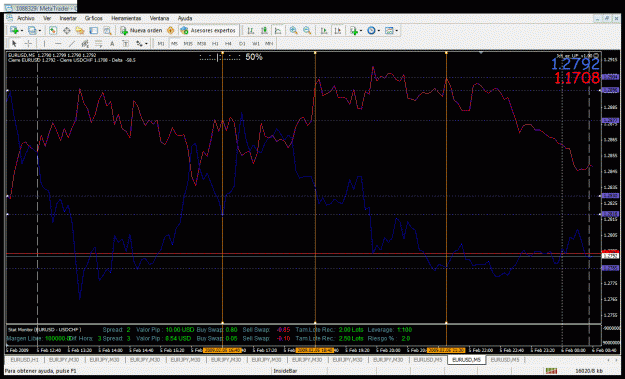The width and height of the screenshot is (625, 379).
Task: Select the arrow cursor tool
Action: [x=14, y=43]
